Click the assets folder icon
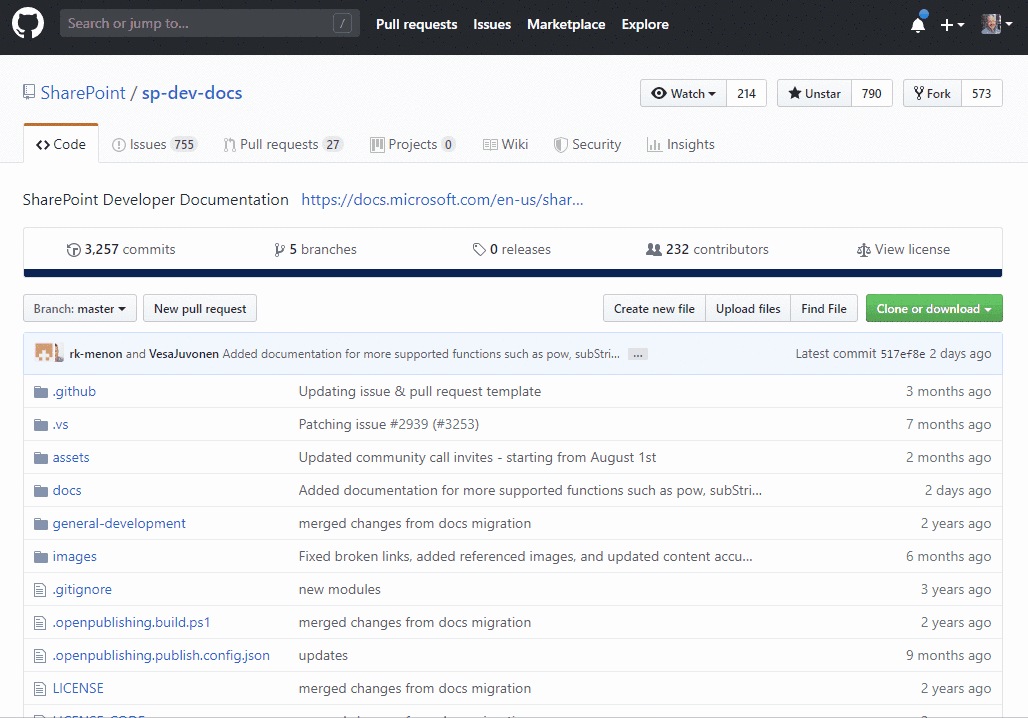Viewport: 1028px width, 718px height. (41, 458)
